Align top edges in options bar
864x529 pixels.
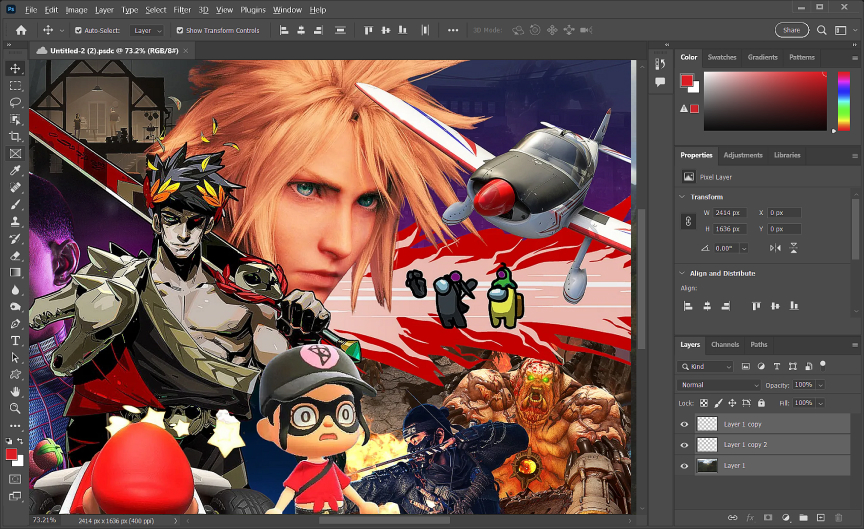(x=368, y=30)
